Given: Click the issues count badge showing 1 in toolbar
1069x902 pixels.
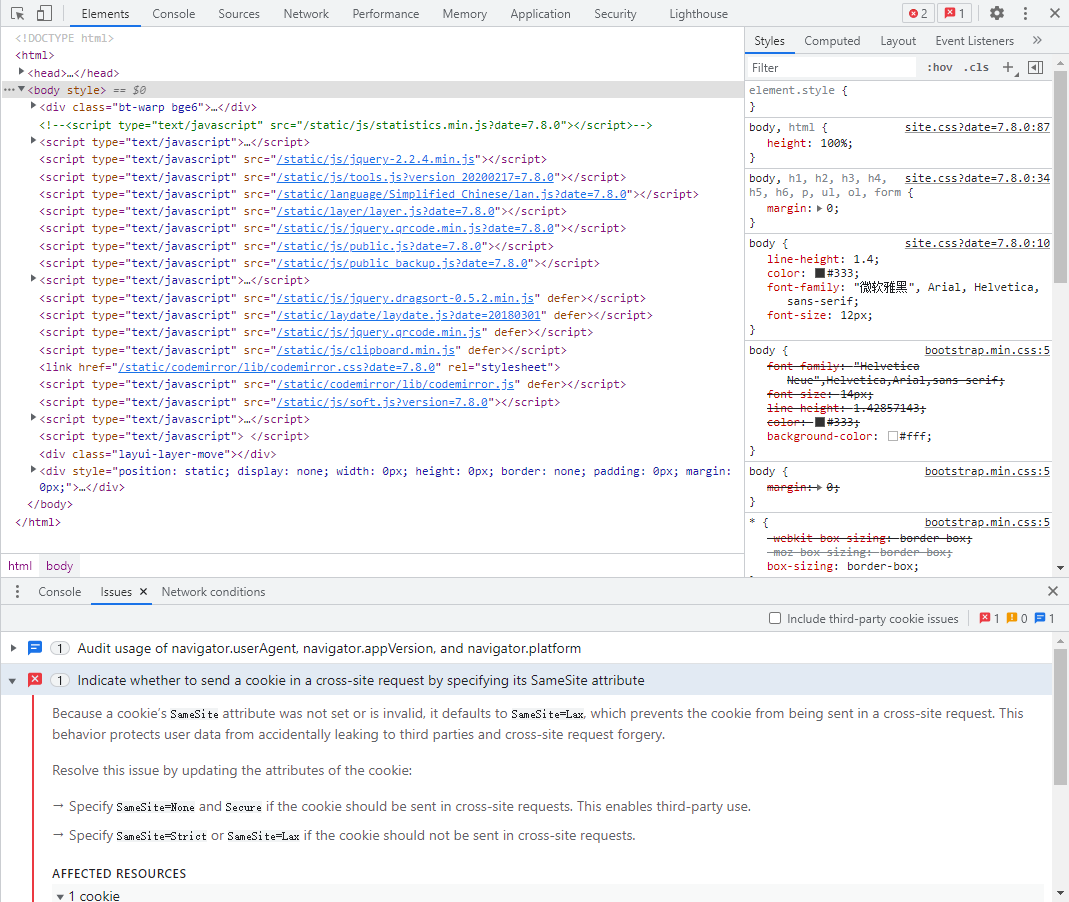Looking at the screenshot, I should tap(955, 14).
